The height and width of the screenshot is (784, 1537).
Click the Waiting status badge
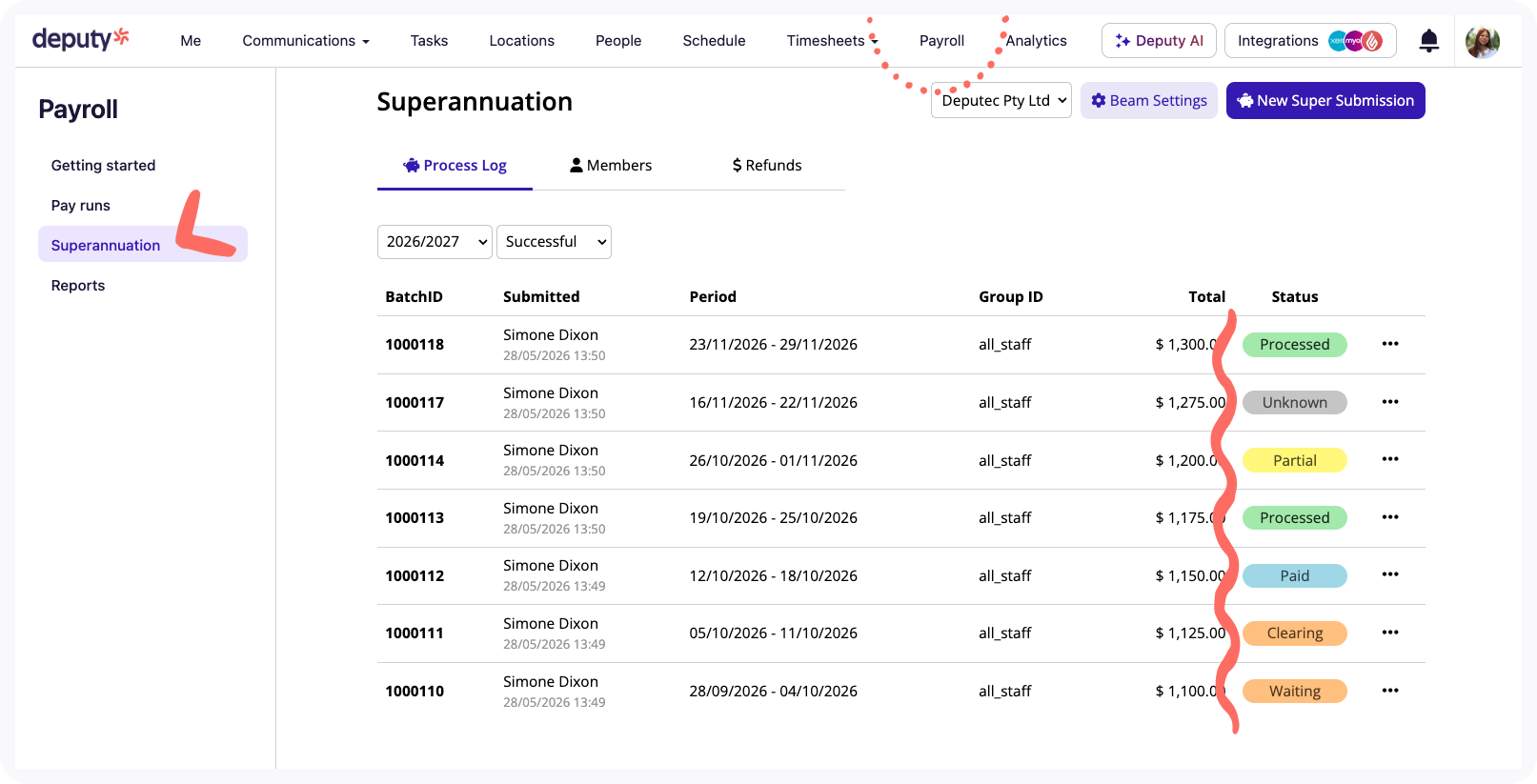(x=1294, y=692)
